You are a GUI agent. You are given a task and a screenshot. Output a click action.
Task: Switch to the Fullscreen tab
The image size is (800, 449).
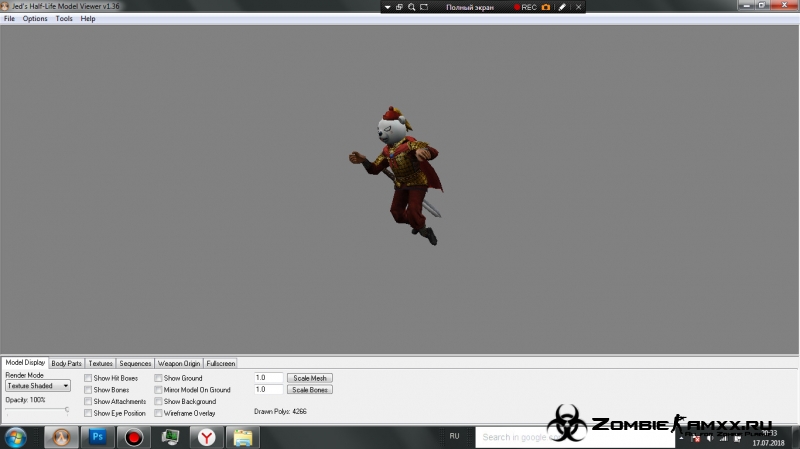[220, 363]
